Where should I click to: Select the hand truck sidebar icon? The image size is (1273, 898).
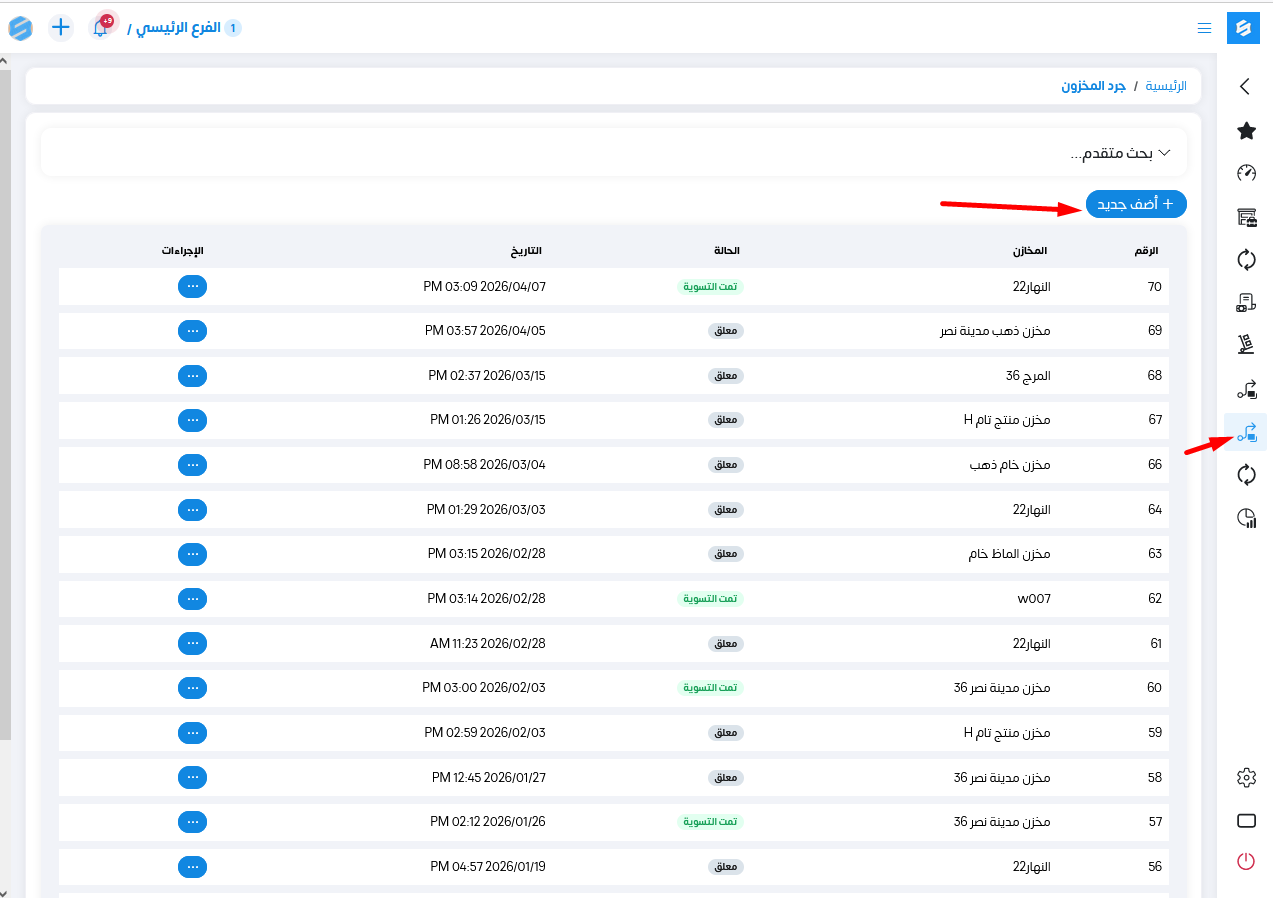(x=1246, y=345)
